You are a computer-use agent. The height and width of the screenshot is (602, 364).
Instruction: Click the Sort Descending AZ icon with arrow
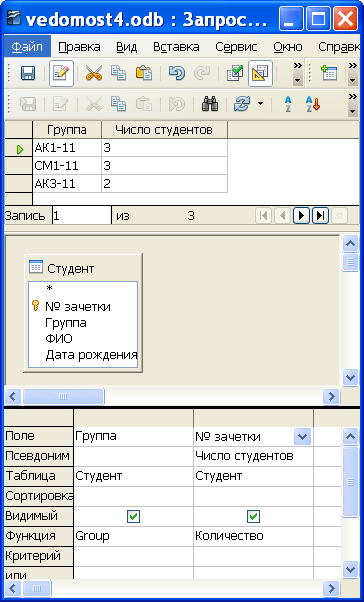[x=313, y=104]
